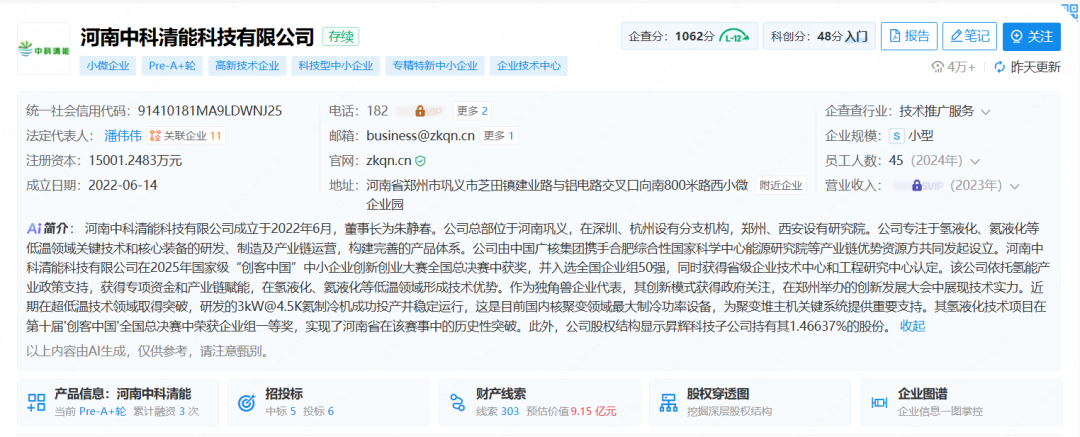The height and width of the screenshot is (437, 1080).
Task: Click the refresh icon beside 昨天更新
Action: (x=999, y=67)
